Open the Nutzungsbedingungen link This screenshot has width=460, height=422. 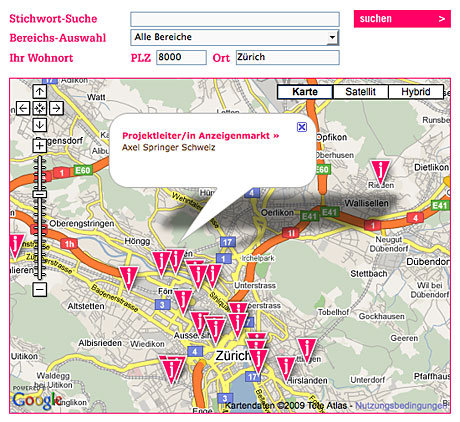coord(401,405)
